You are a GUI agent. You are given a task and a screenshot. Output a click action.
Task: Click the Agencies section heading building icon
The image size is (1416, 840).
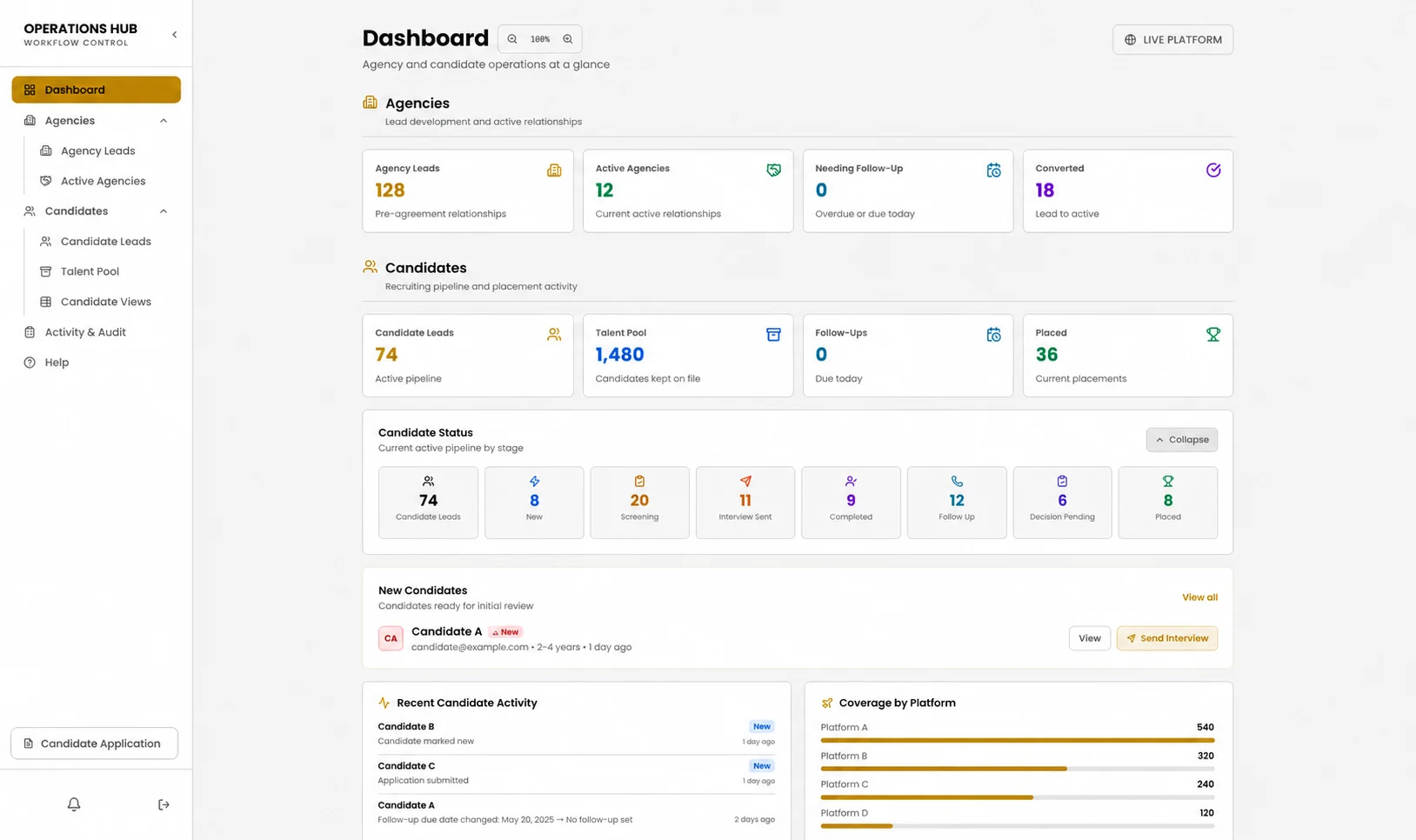point(371,103)
